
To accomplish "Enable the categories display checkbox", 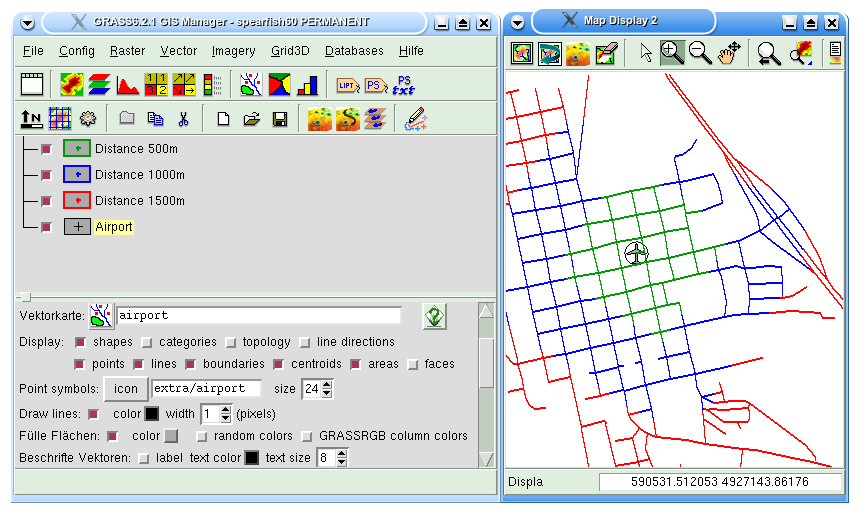I will coord(147,343).
